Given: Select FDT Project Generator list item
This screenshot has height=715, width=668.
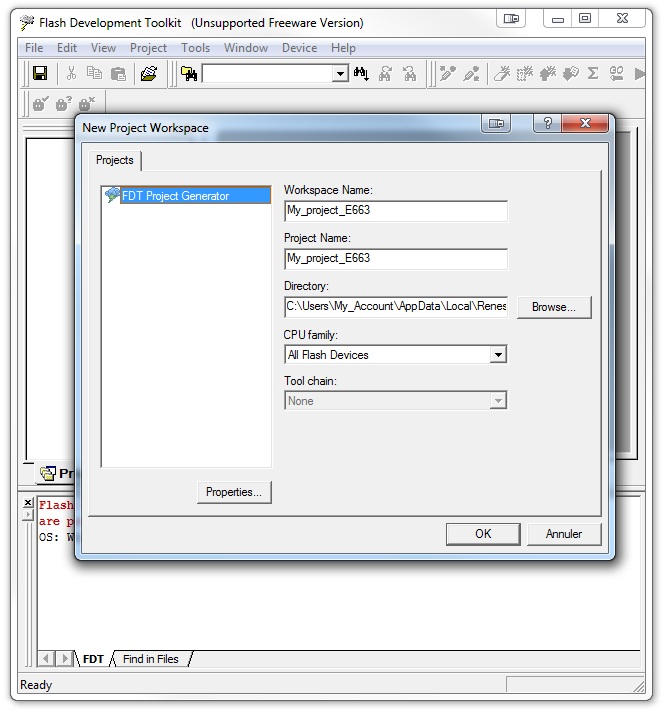Looking at the screenshot, I should tap(186, 195).
